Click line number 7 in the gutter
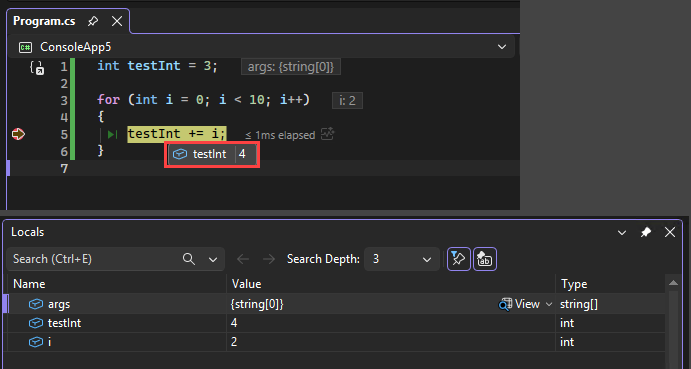The height and width of the screenshot is (369, 691). tap(64, 168)
